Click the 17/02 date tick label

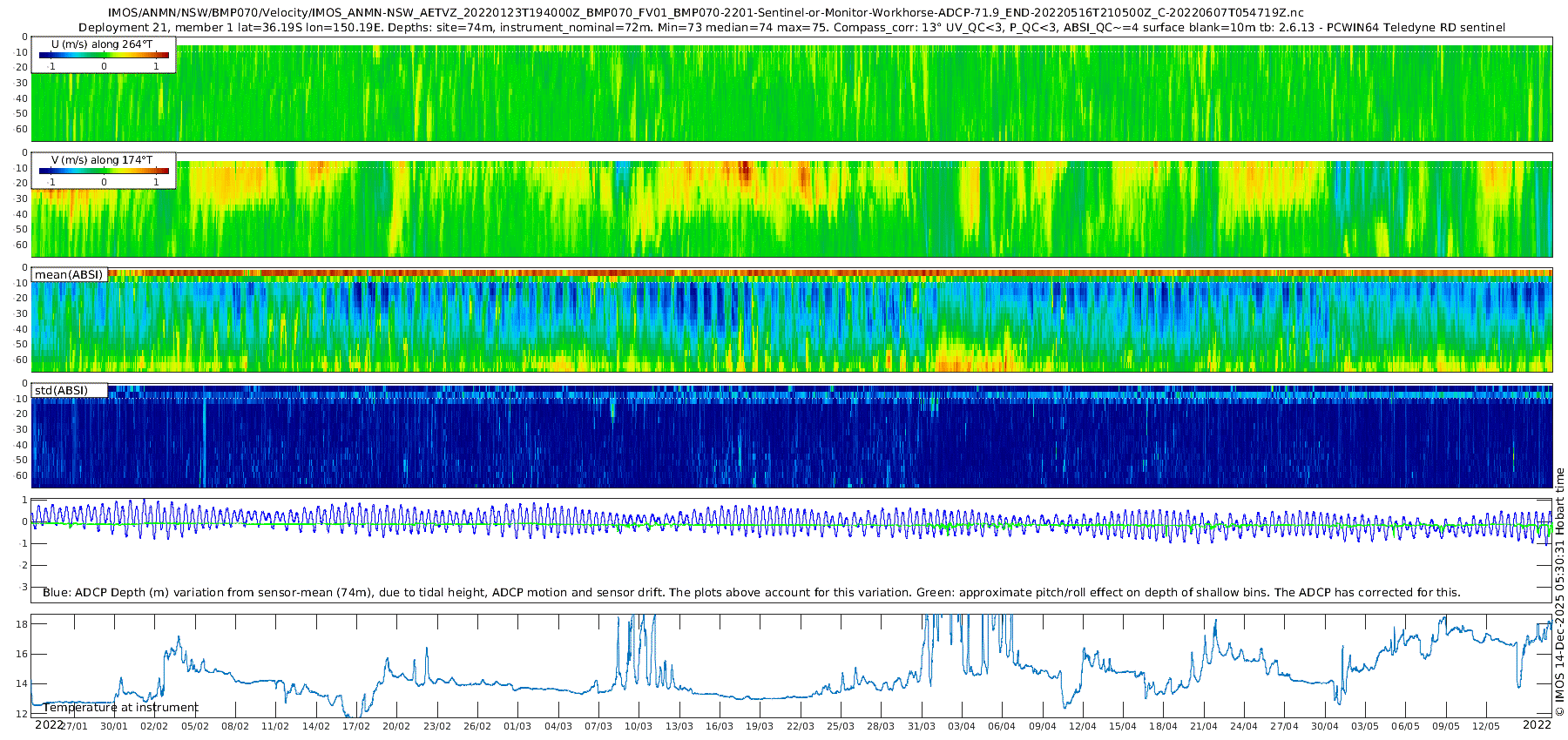pos(356,726)
